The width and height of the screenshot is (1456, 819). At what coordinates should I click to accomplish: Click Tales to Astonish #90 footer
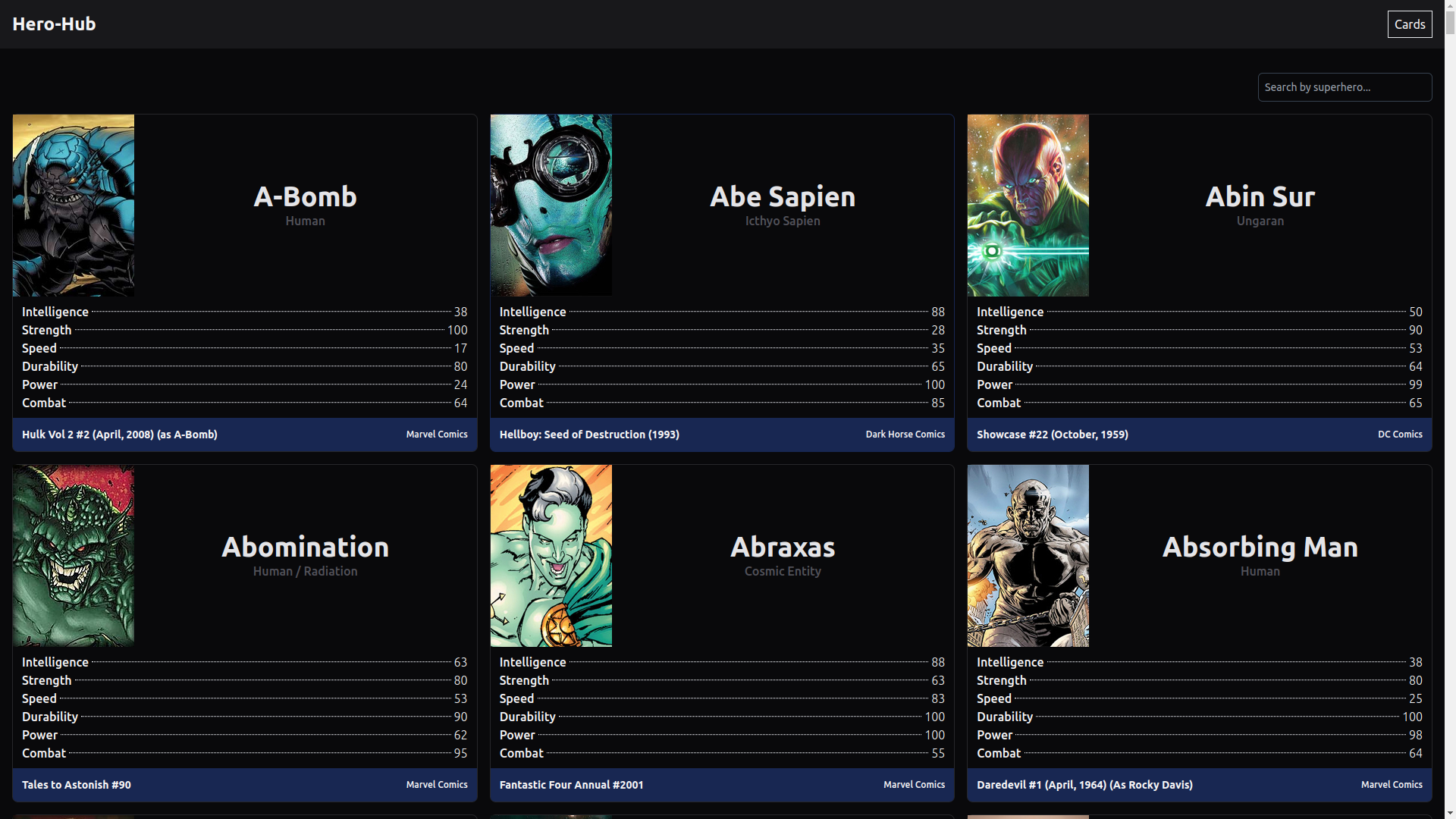pyautogui.click(x=76, y=785)
